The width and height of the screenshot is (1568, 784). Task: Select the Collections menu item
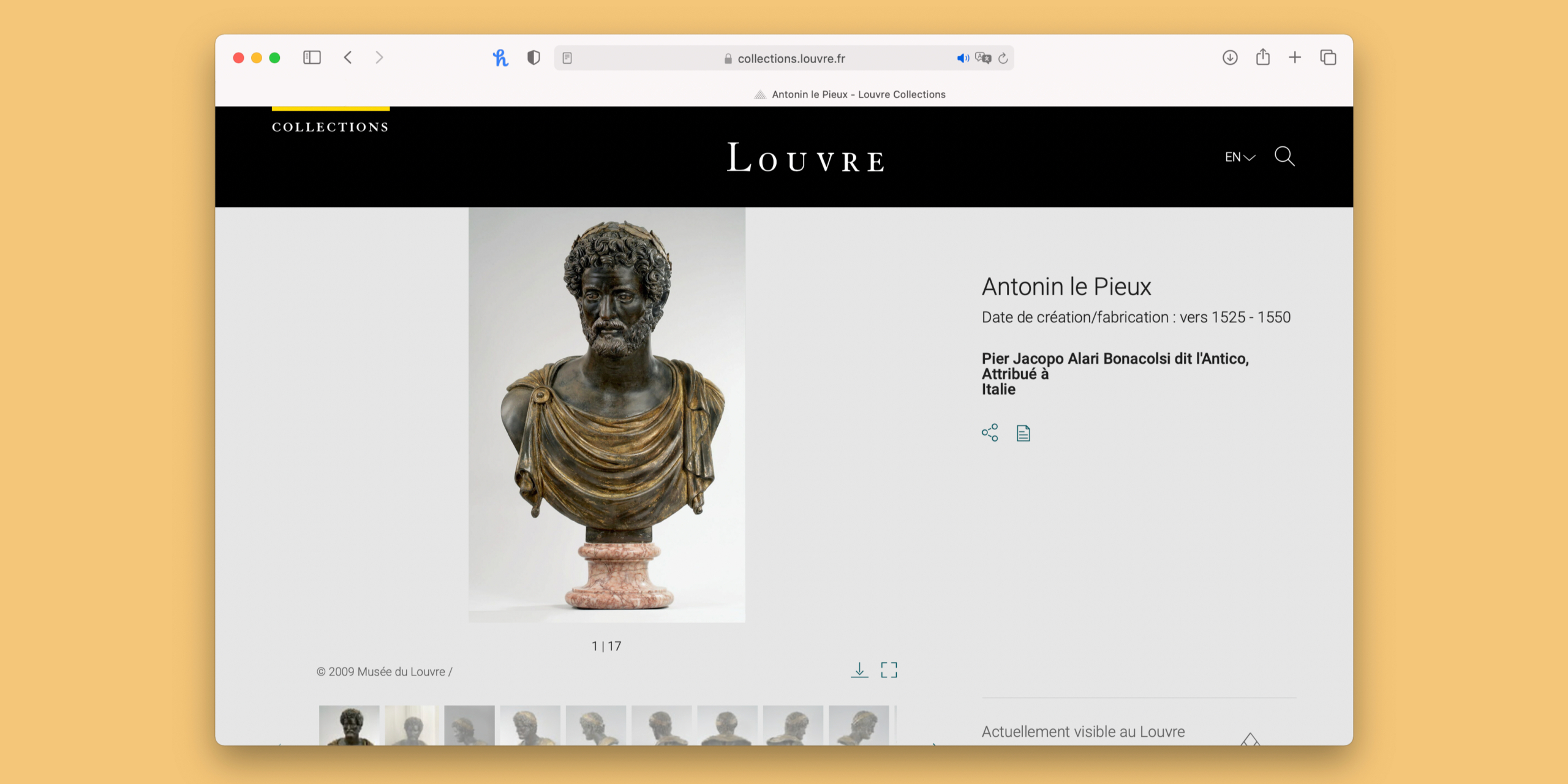(330, 127)
